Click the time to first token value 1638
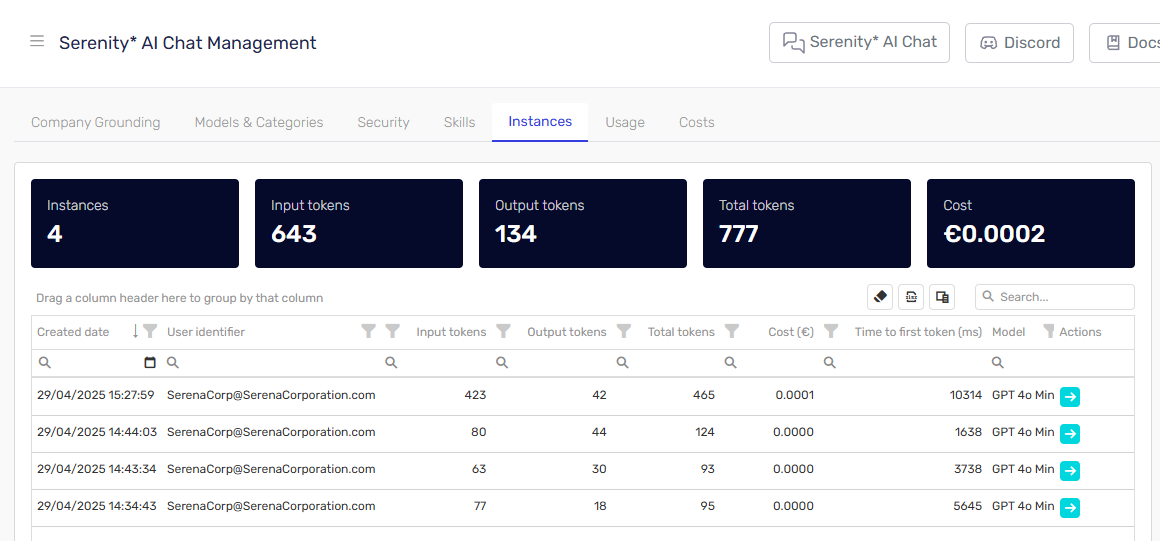The width and height of the screenshot is (1160, 541). pos(968,432)
